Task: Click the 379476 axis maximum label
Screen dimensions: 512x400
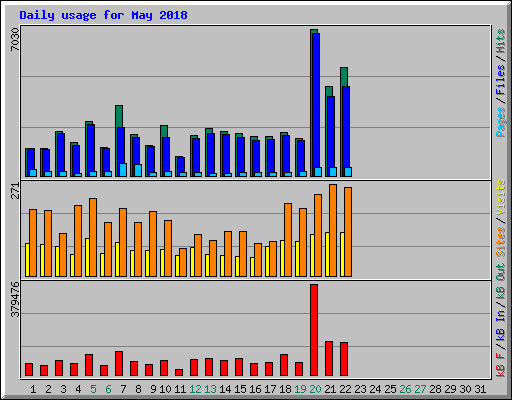Action: (x=15, y=299)
